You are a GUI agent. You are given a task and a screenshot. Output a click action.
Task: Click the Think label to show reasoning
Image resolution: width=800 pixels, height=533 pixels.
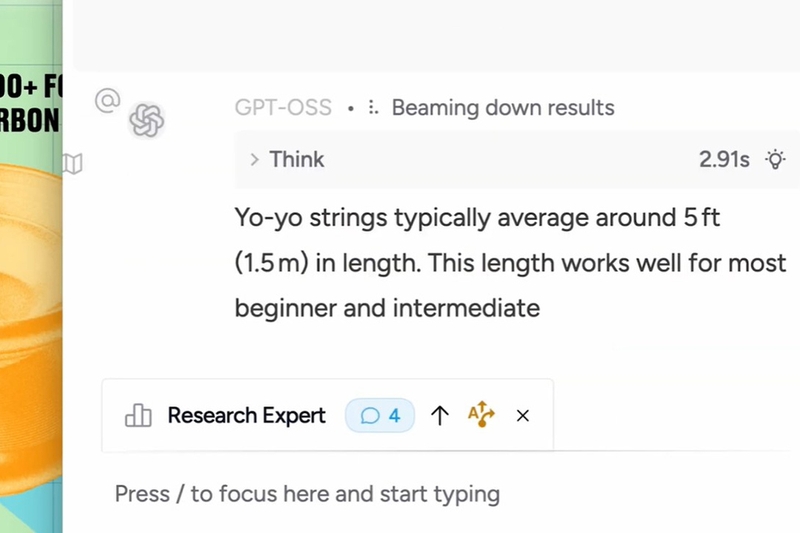coord(296,159)
